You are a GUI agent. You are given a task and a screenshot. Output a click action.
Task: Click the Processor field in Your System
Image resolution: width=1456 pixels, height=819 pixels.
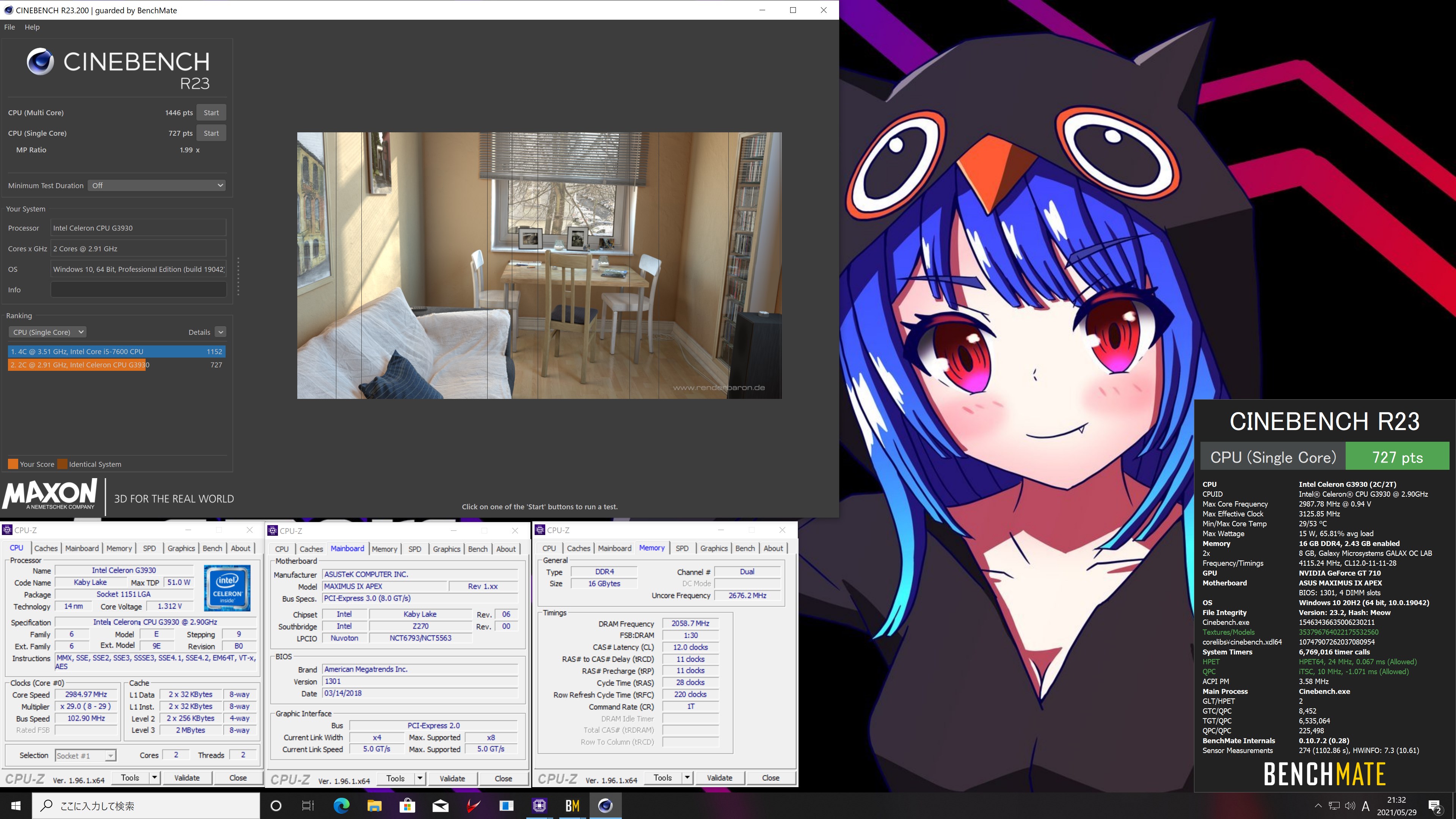coord(138,228)
